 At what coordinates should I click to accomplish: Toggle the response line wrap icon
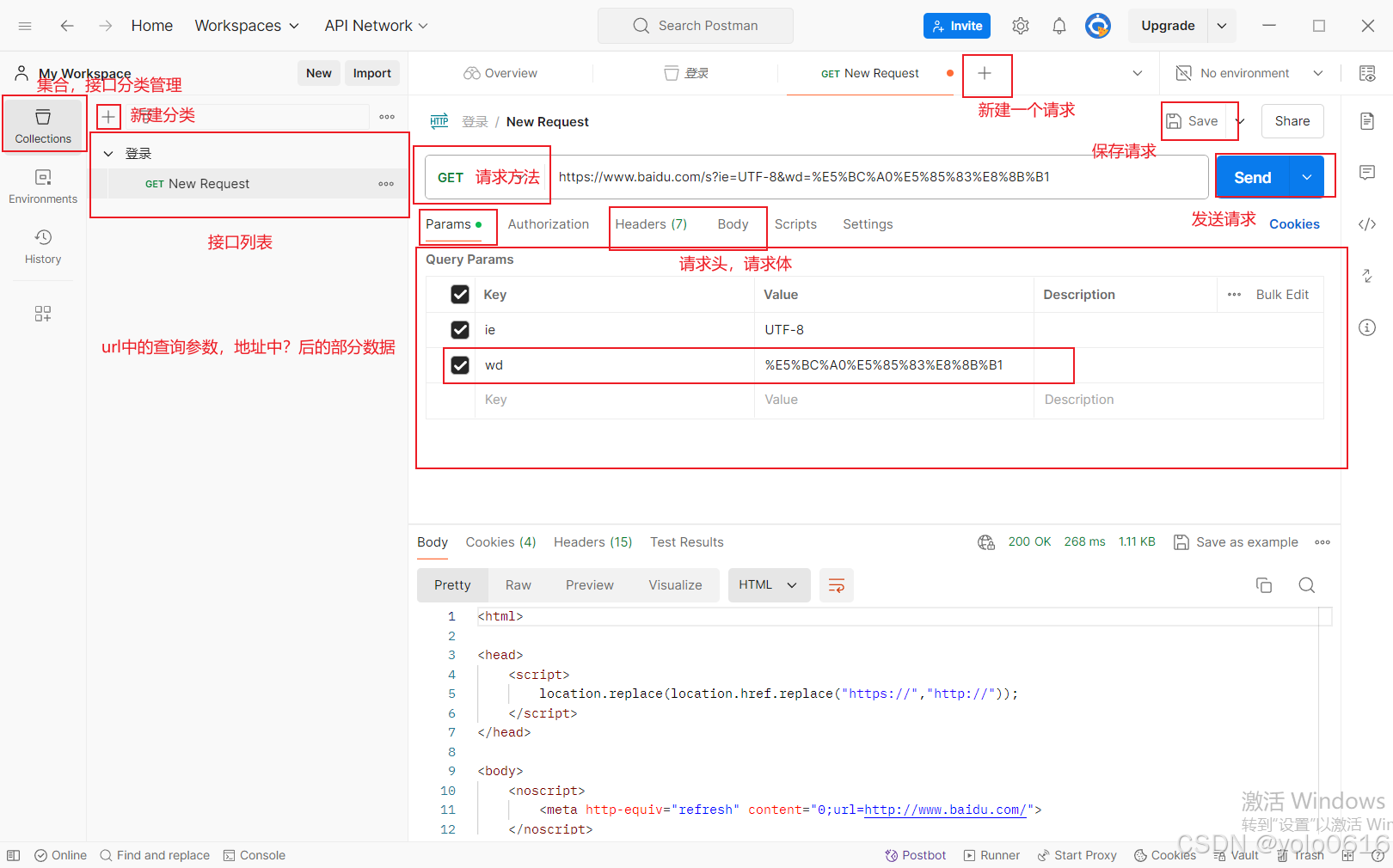pos(836,585)
